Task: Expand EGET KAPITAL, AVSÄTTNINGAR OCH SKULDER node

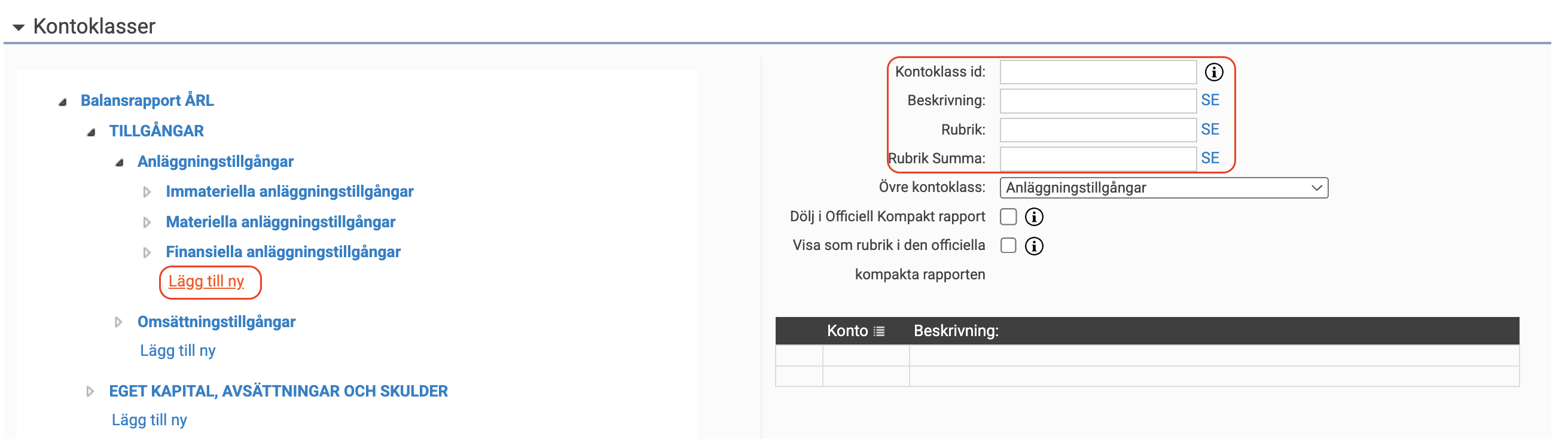Action: pyautogui.click(x=90, y=392)
